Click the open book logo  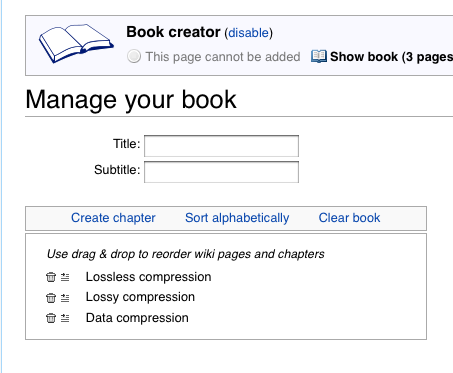(x=76, y=43)
